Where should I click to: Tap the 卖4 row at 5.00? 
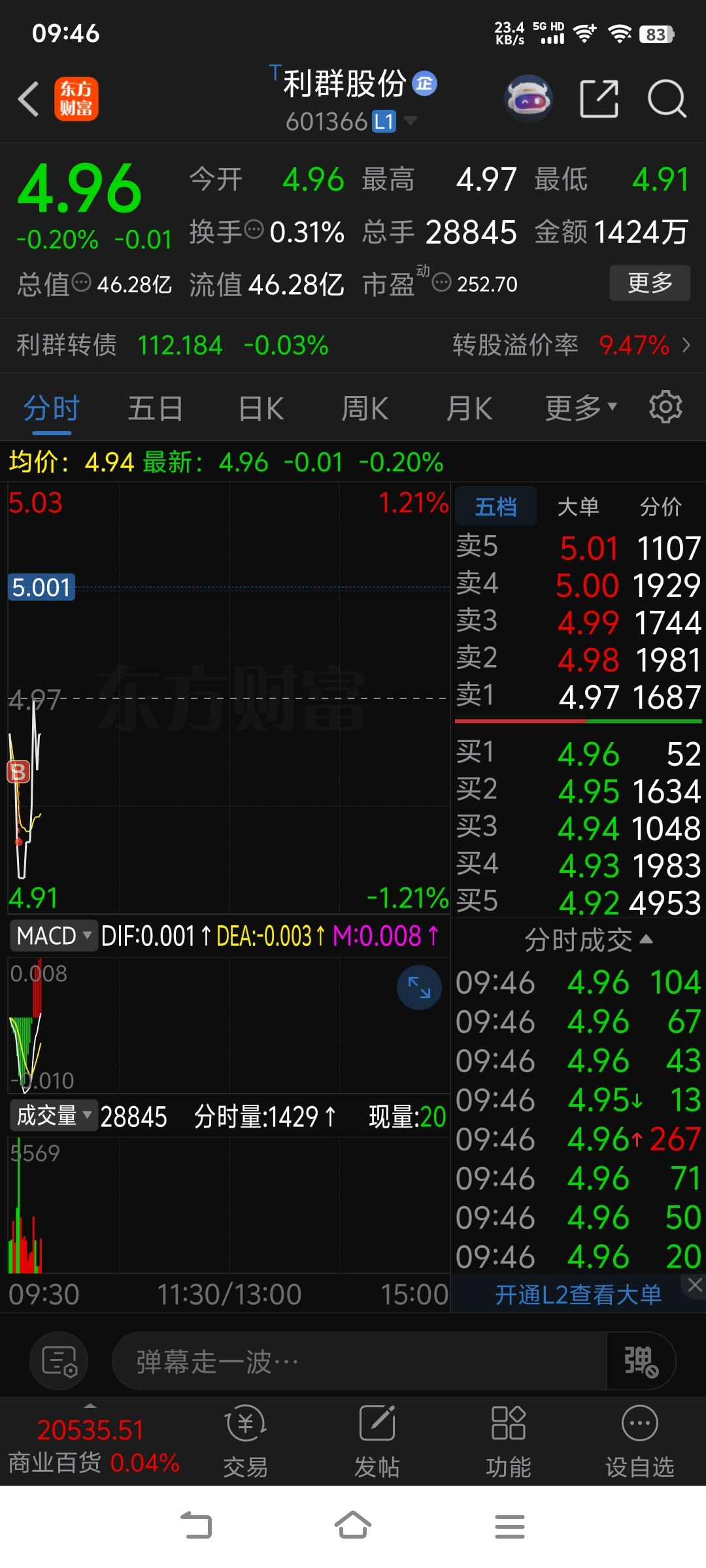[579, 584]
